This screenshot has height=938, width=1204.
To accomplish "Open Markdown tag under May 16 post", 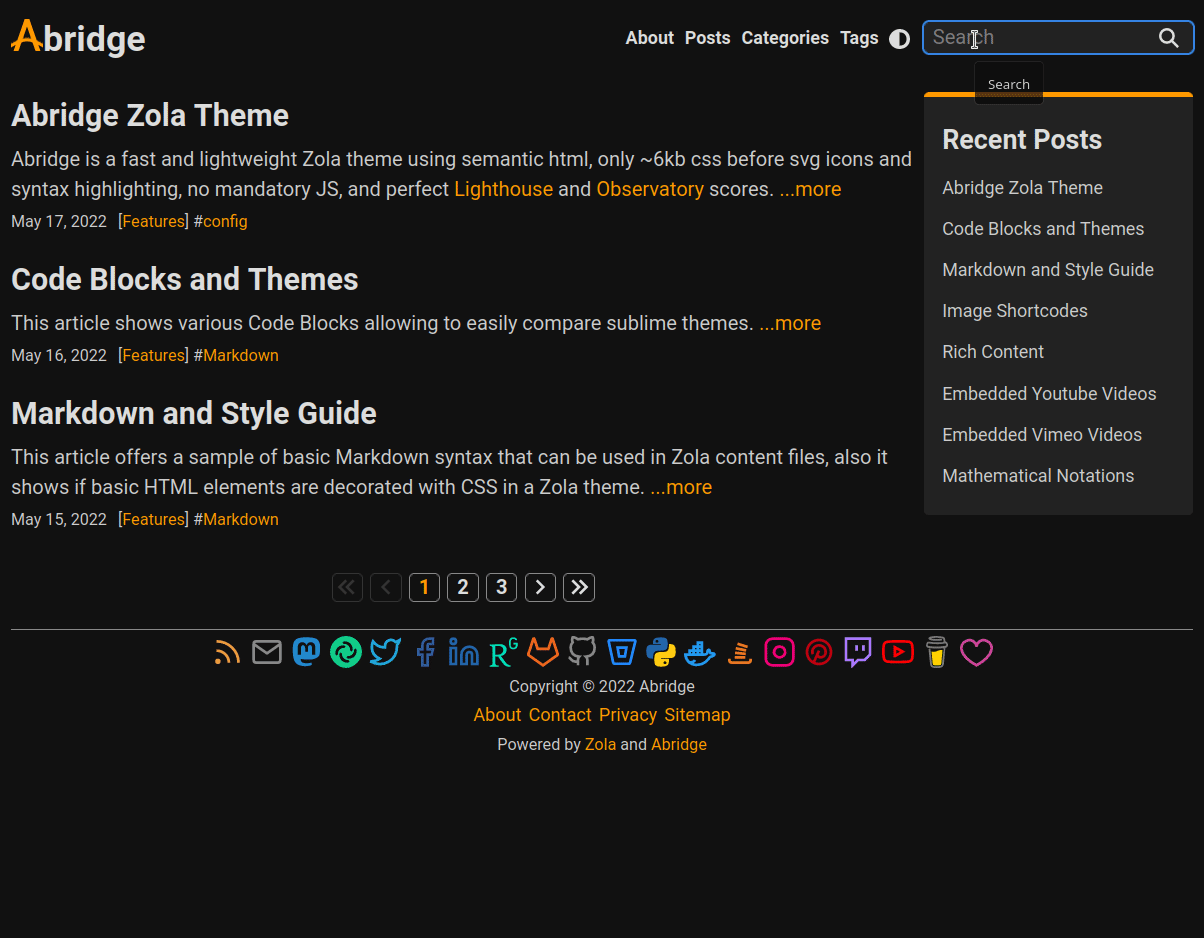I will pos(241,355).
